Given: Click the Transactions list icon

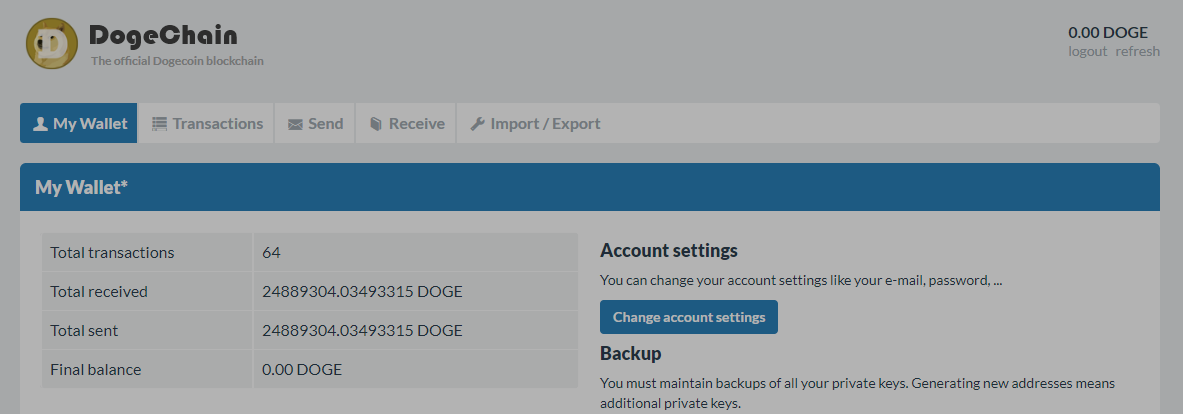Looking at the screenshot, I should pyautogui.click(x=159, y=124).
